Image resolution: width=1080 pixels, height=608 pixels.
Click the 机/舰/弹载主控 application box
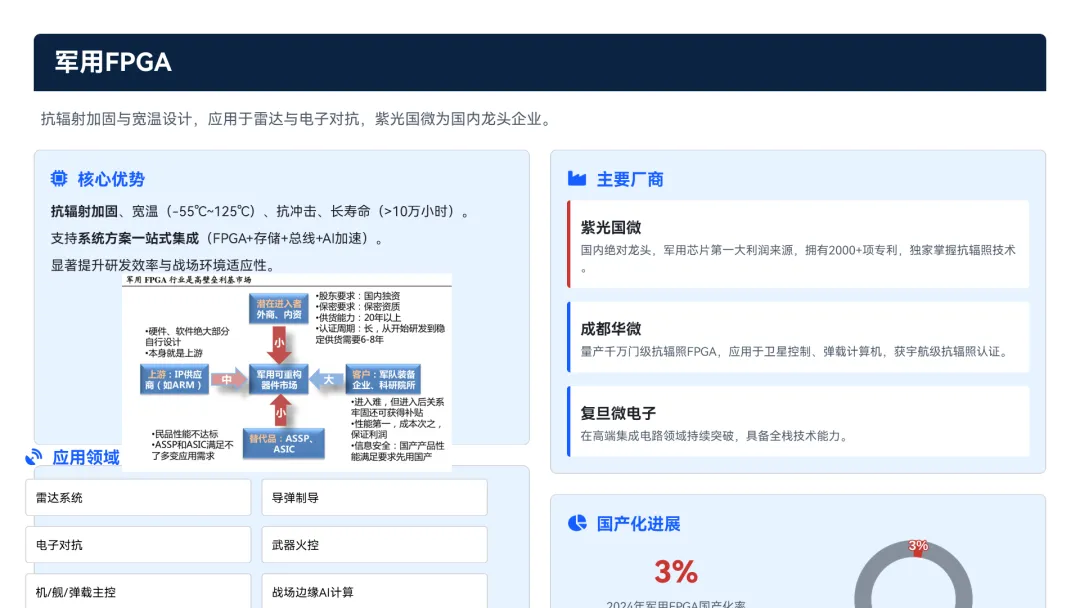tap(138, 591)
